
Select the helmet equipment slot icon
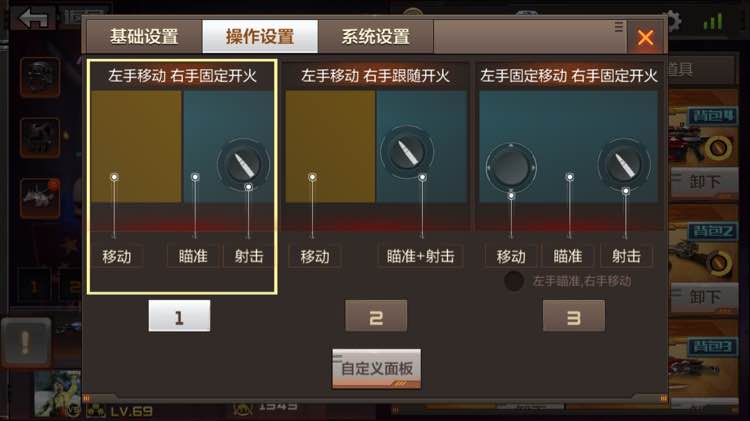click(40, 77)
